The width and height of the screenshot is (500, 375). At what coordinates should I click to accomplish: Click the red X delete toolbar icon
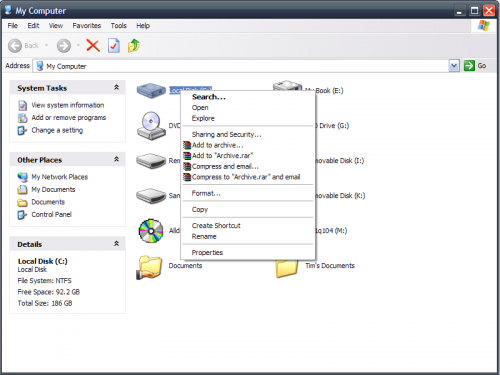coord(93,45)
